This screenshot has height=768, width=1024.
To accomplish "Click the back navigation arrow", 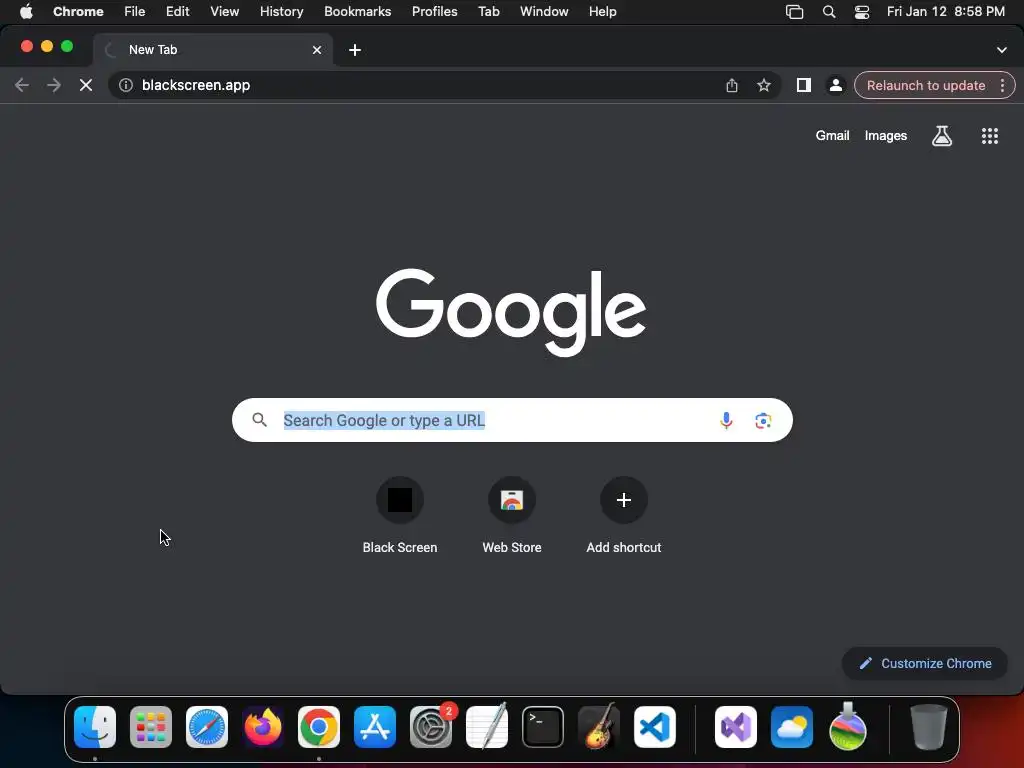I will click(22, 85).
